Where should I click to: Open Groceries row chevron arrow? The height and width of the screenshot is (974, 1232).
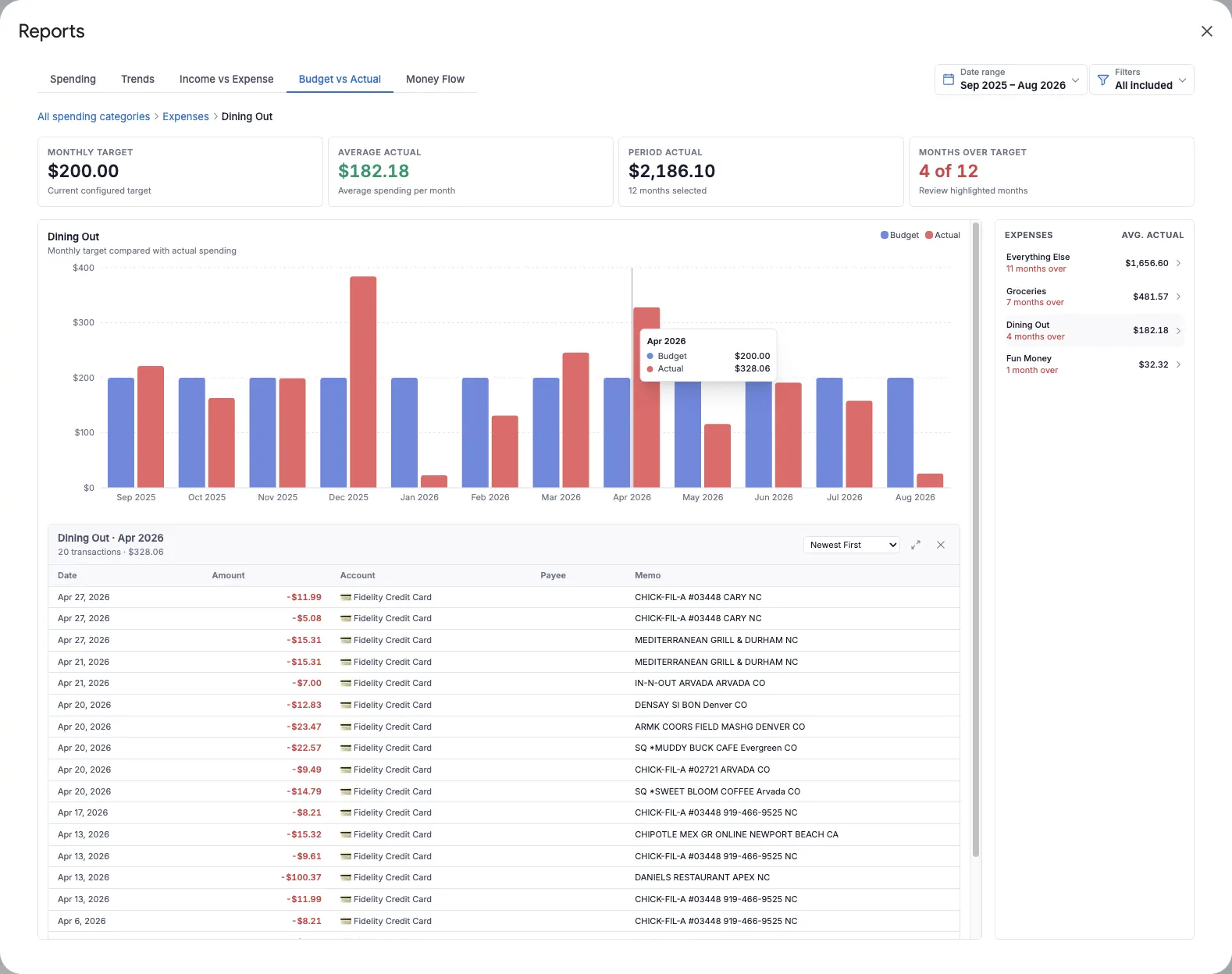point(1178,297)
